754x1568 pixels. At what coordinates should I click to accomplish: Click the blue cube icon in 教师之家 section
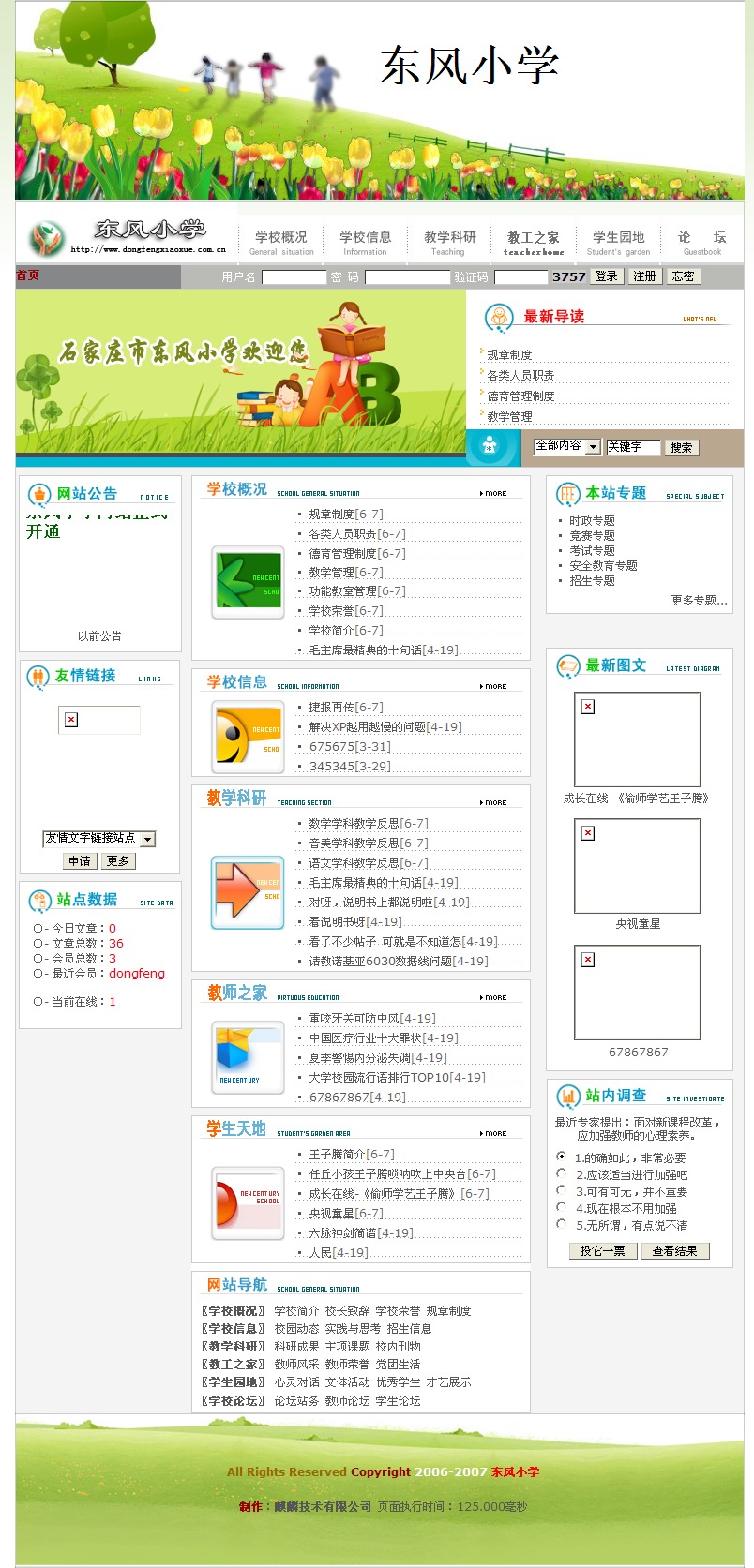[x=248, y=1059]
